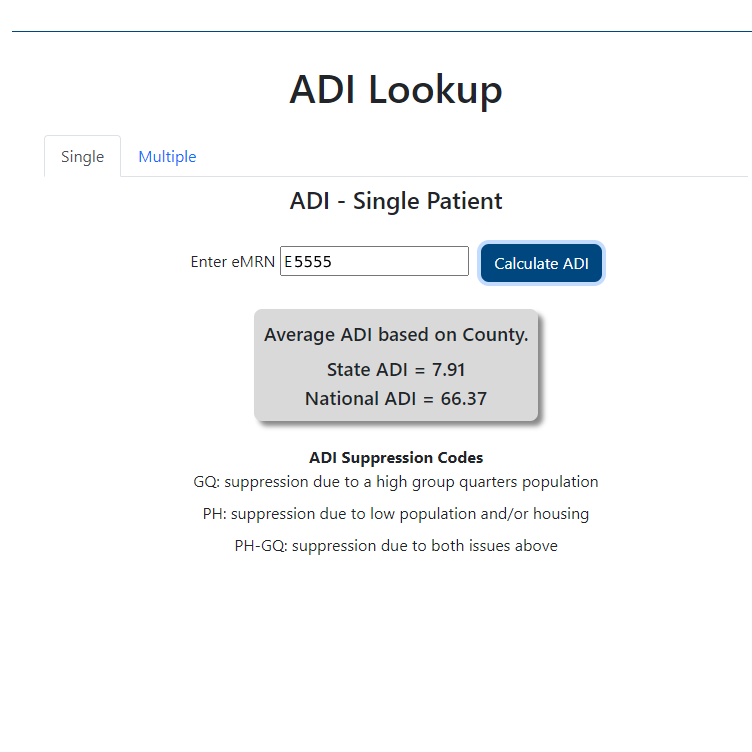Select the National ADI value 66.37
Viewport: 752px width, 752px height.
pos(464,399)
